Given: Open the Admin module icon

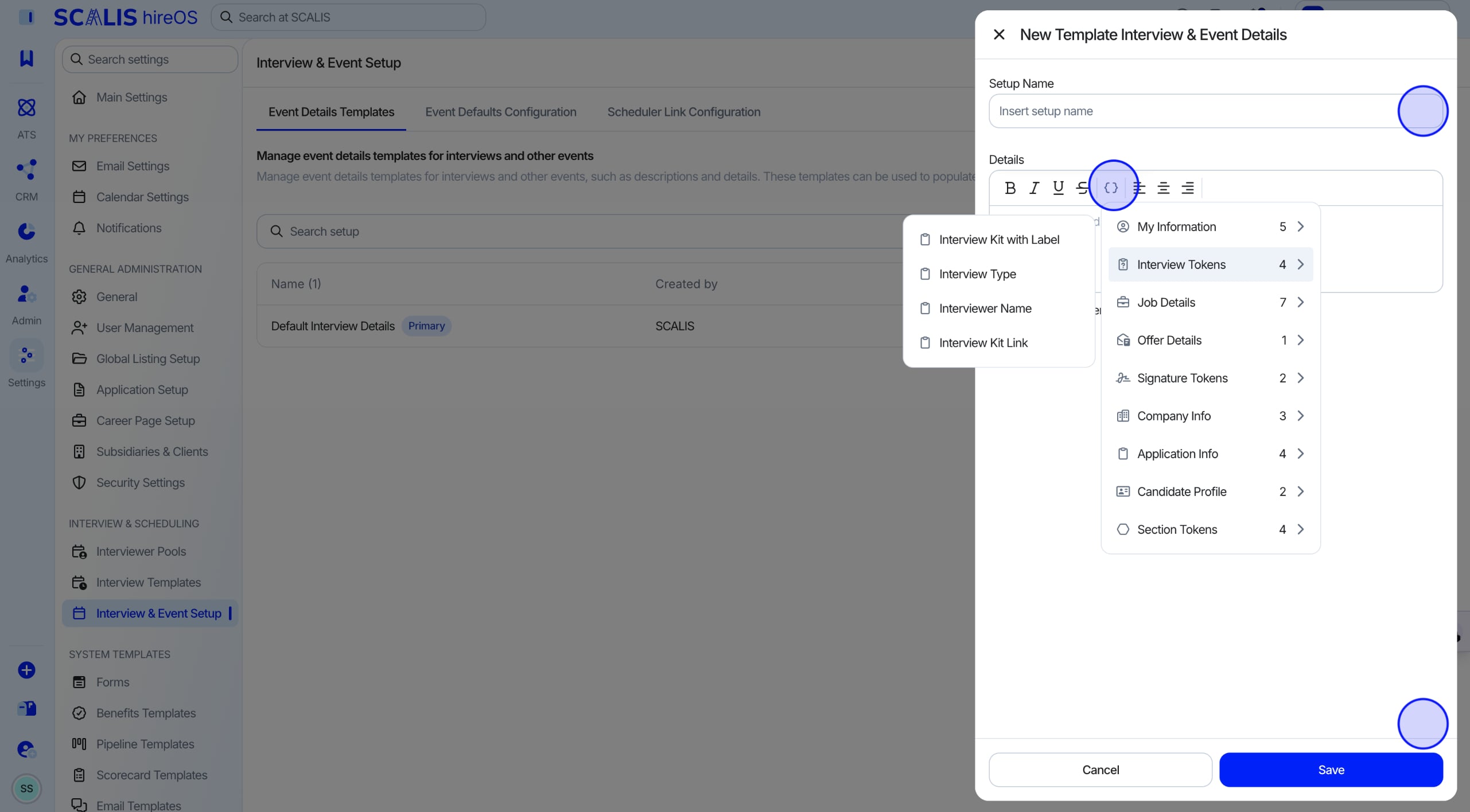Looking at the screenshot, I should coord(26,294).
